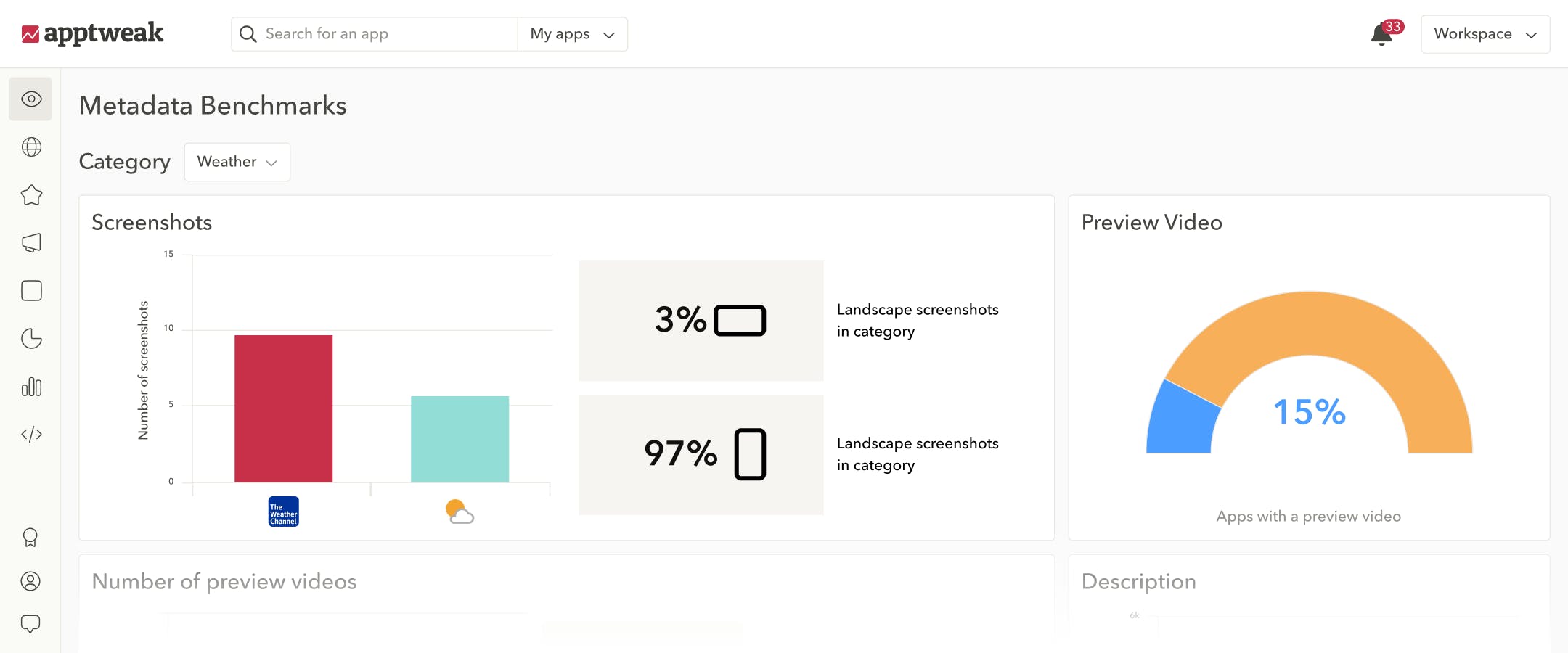
Task: Select The Weather Channel bar
Action: pyautogui.click(x=283, y=406)
